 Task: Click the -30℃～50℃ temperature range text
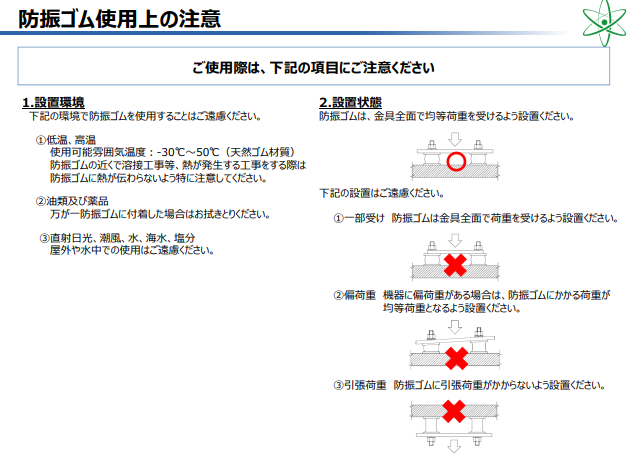click(189, 153)
